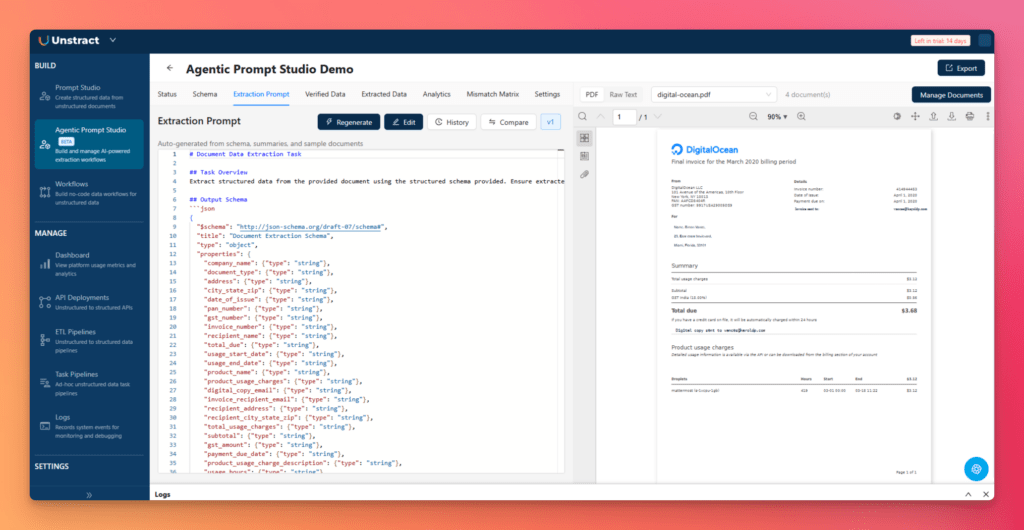Image resolution: width=1024 pixels, height=530 pixels.
Task: Open the PDF viewer more options menu
Action: (986, 117)
